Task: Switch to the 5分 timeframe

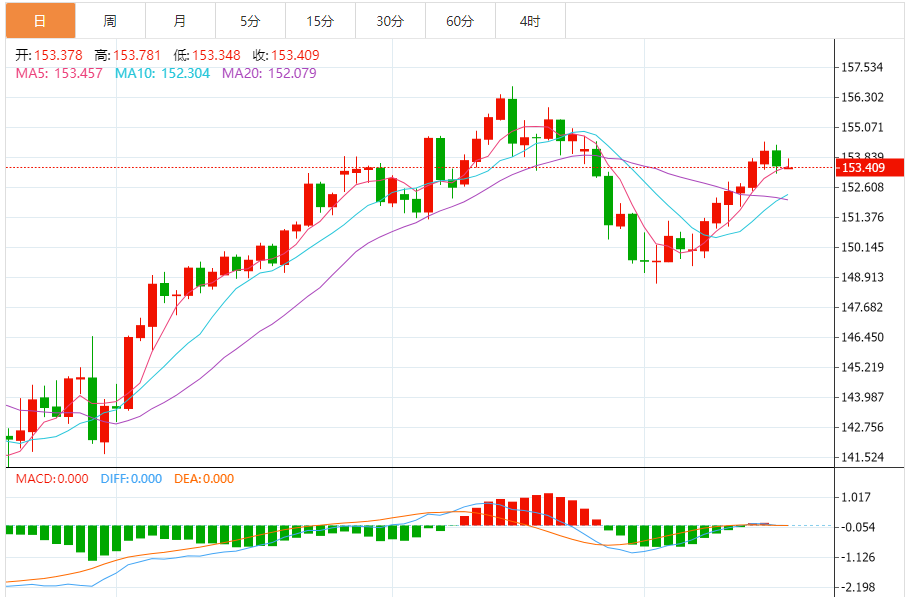Action: (x=249, y=20)
